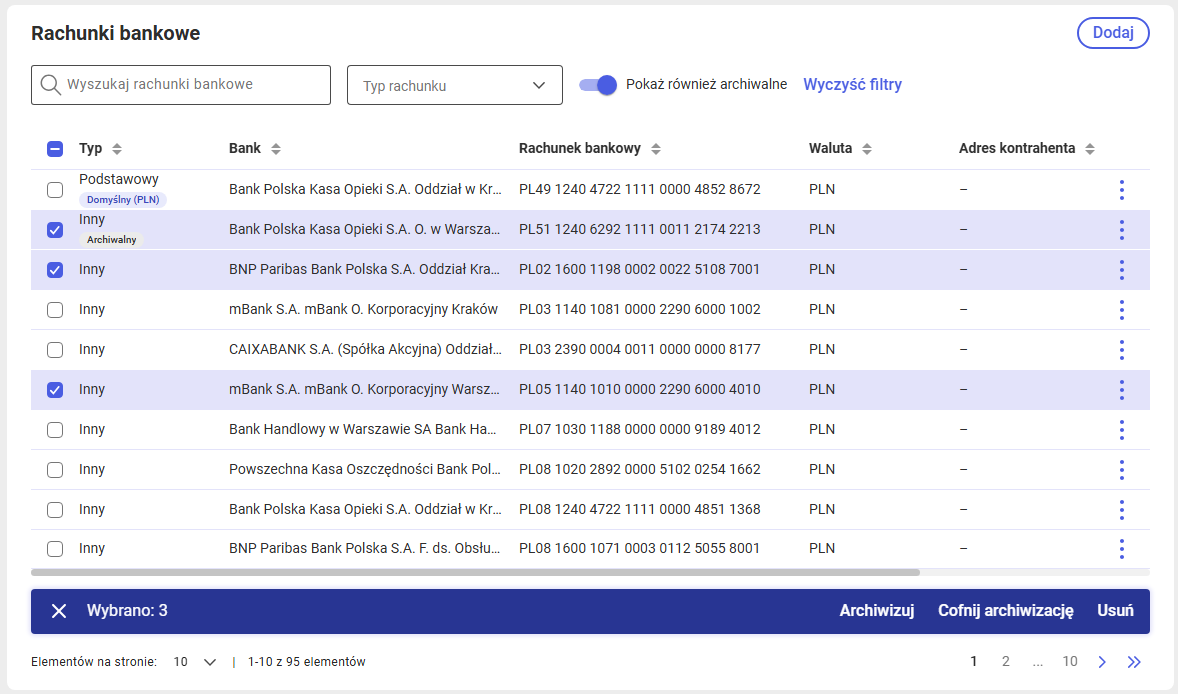This screenshot has width=1178, height=694.
Task: Uncheck the BNP Paribas Oddział Kra row checkbox
Action: pyautogui.click(x=55, y=270)
